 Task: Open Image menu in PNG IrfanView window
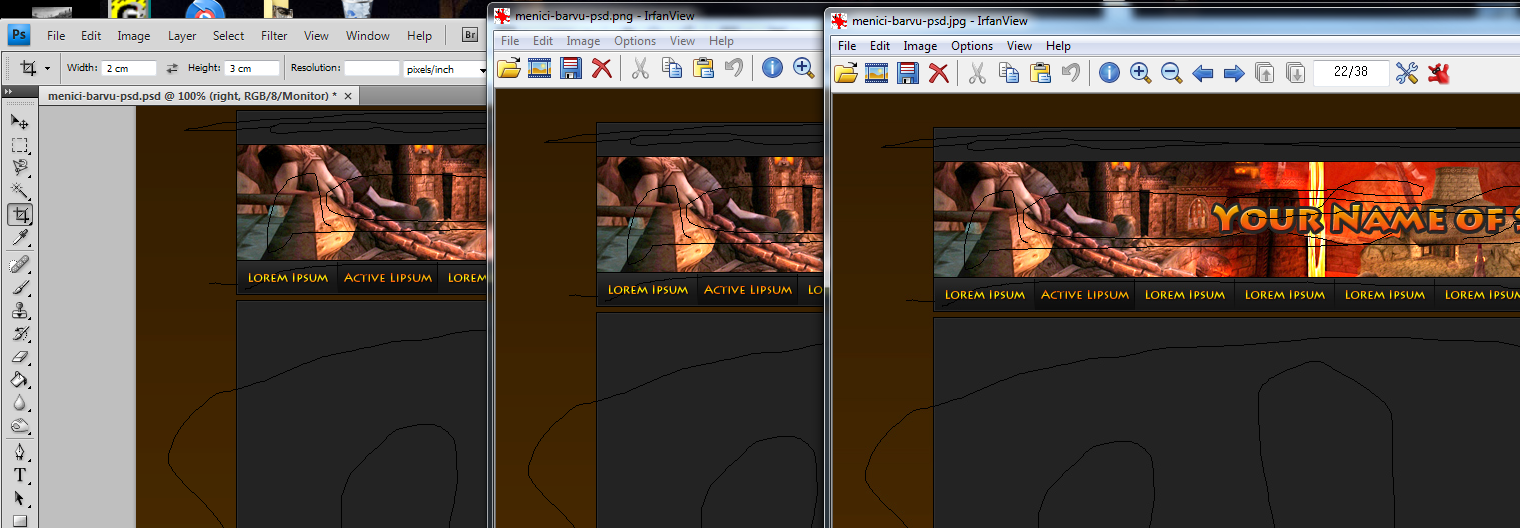tap(583, 41)
